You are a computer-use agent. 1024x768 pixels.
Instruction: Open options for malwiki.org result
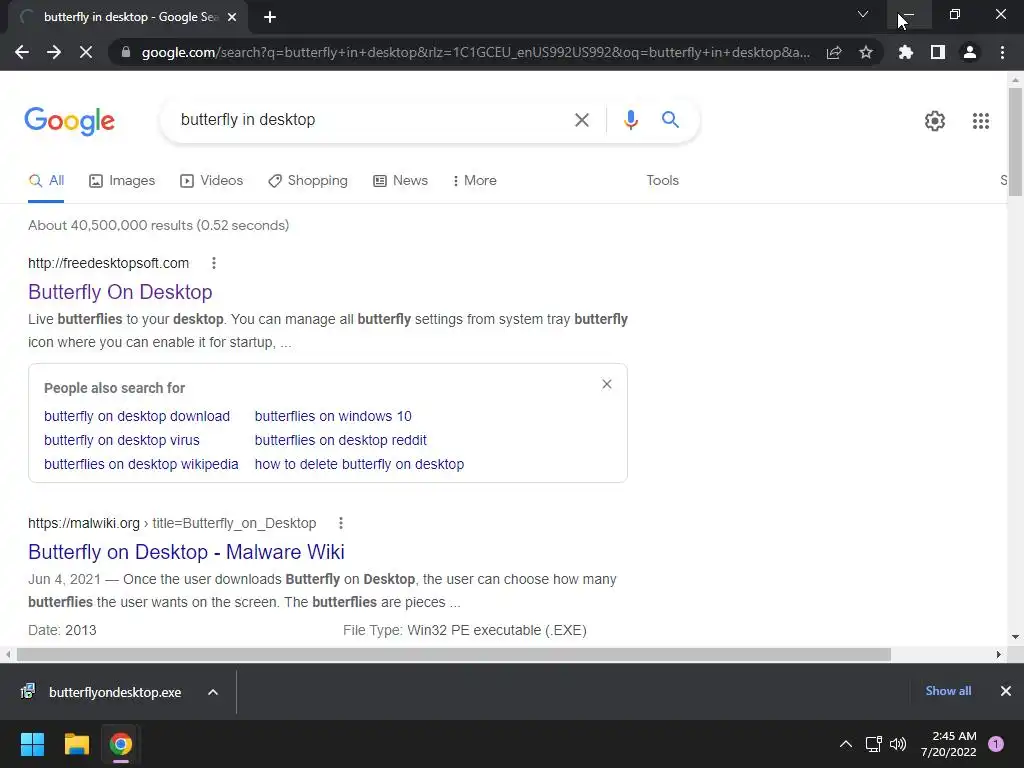(x=340, y=523)
